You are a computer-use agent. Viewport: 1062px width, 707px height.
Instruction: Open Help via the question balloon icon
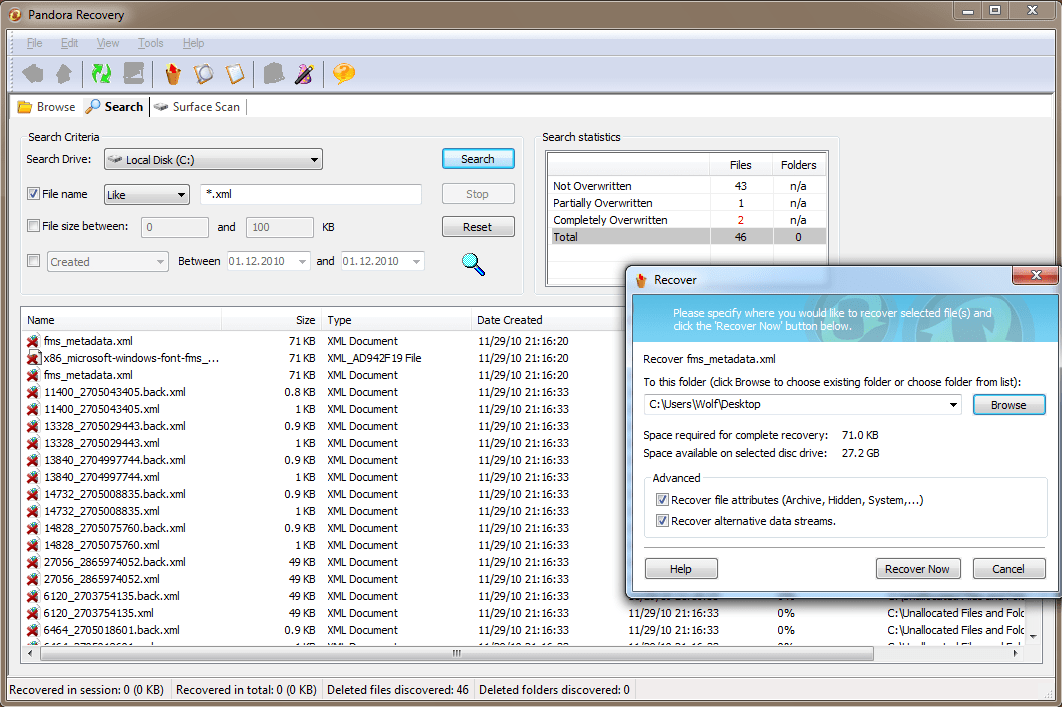[x=344, y=74]
